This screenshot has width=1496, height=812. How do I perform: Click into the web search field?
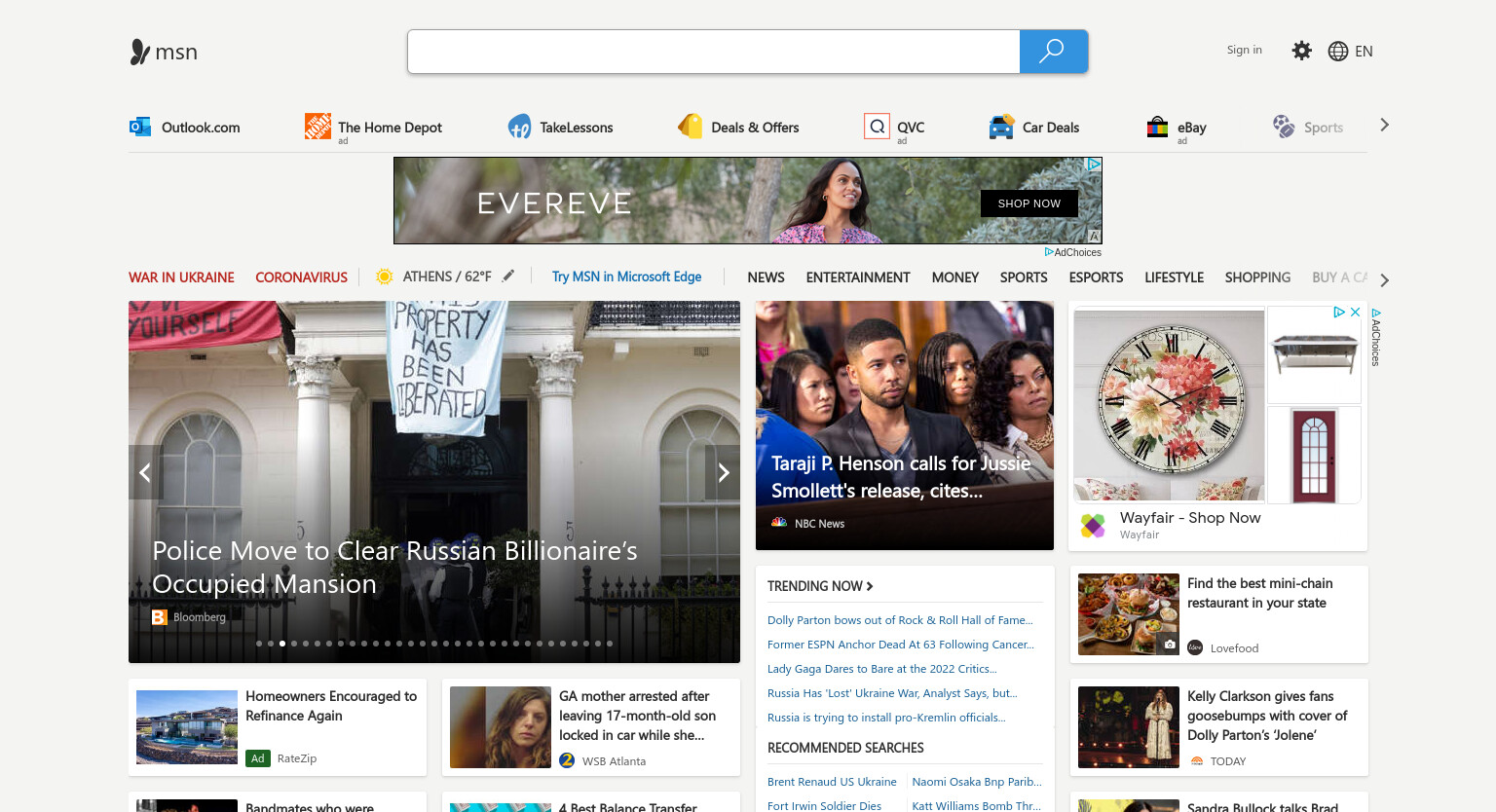713,52
